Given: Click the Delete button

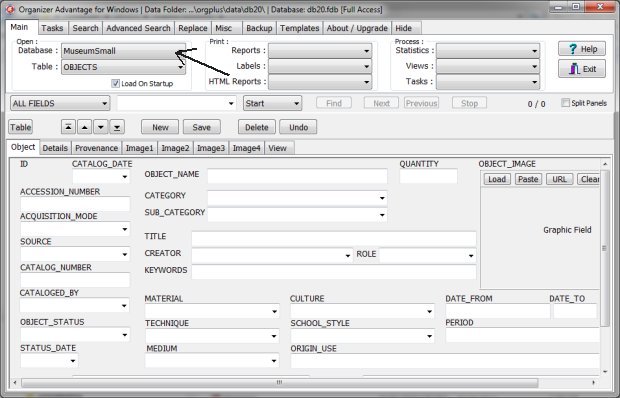Looking at the screenshot, I should 257,127.
